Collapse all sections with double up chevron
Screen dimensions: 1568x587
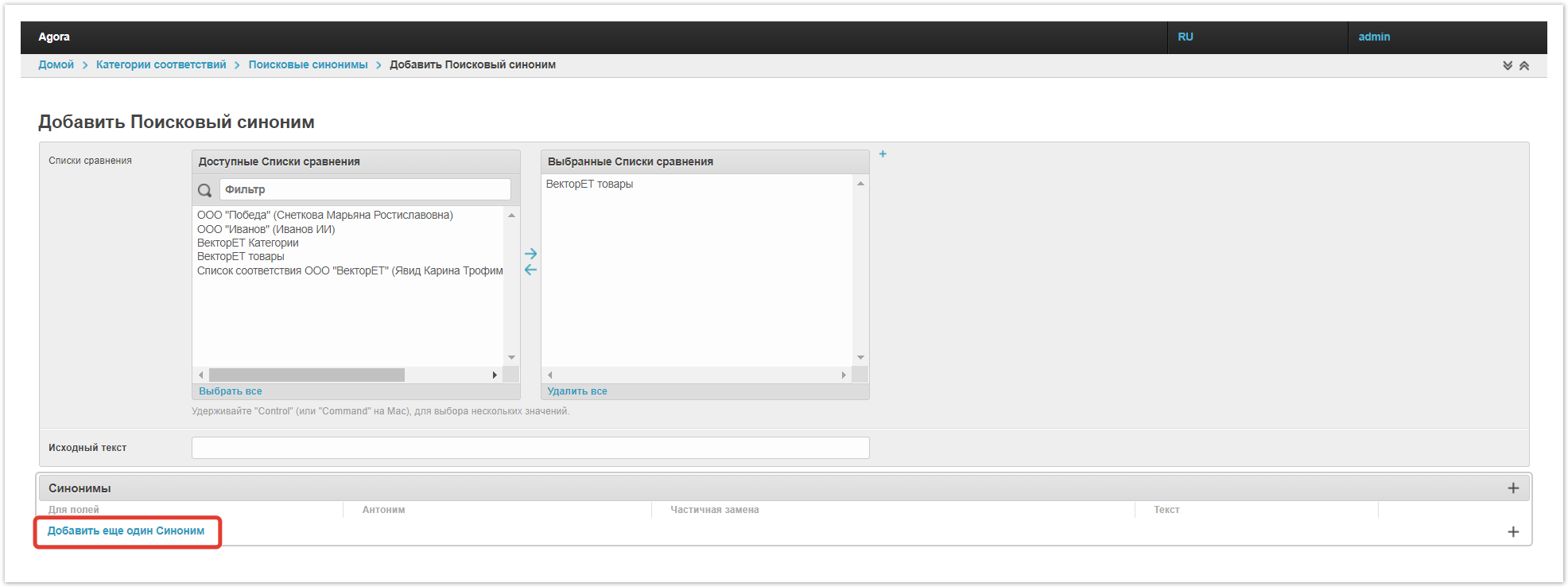click(1524, 66)
